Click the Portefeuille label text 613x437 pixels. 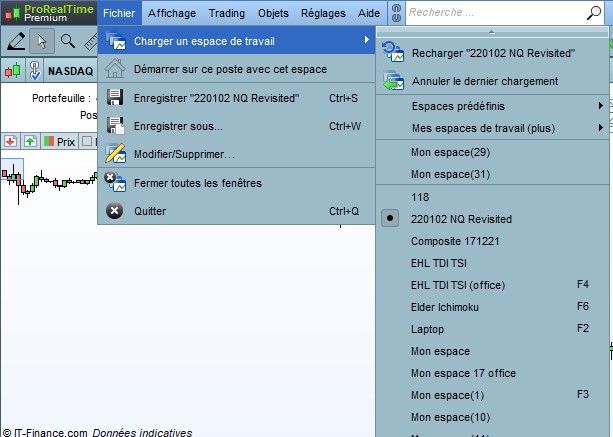(x=61, y=98)
